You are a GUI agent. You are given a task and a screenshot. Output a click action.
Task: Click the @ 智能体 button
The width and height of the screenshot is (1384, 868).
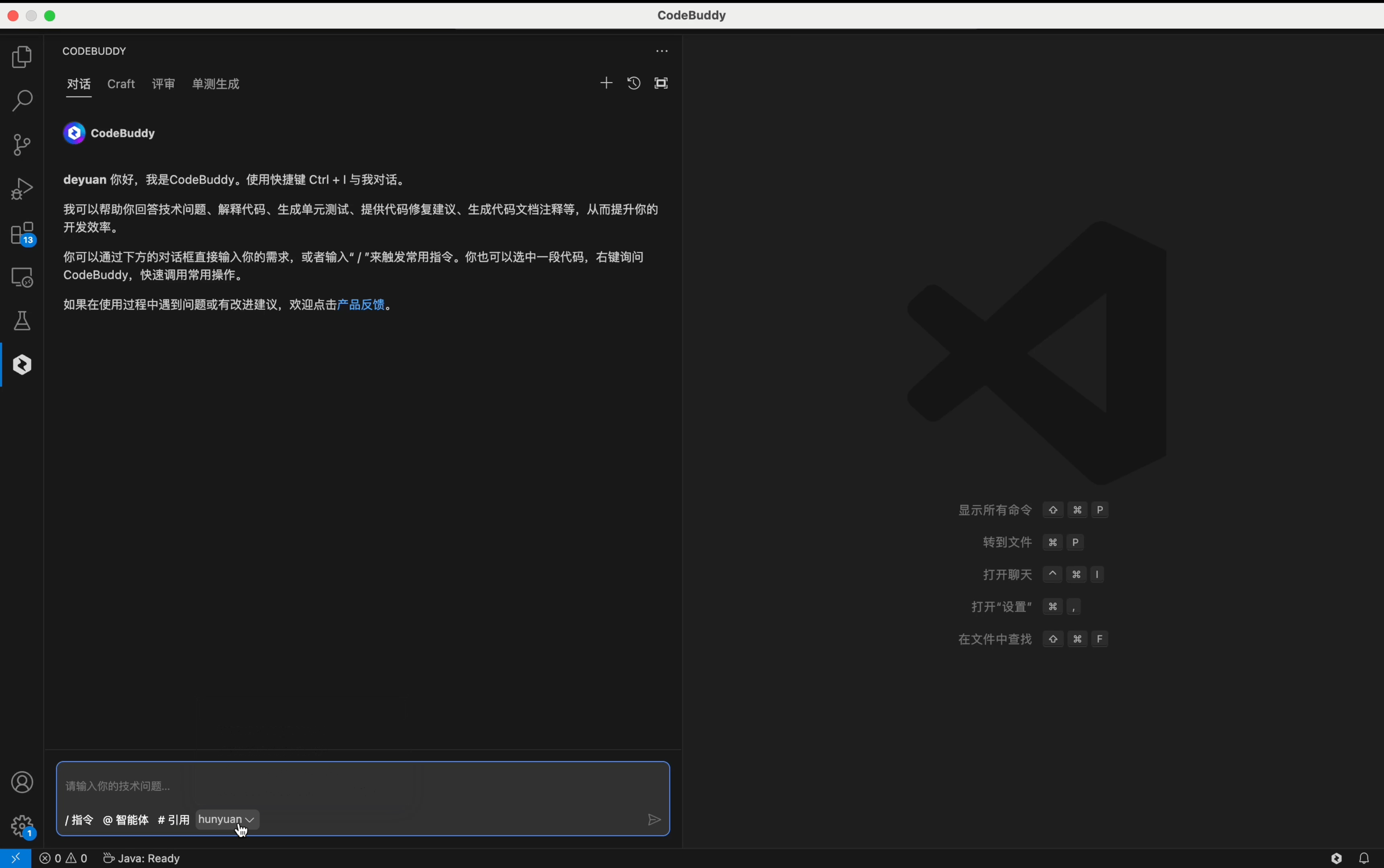(x=126, y=820)
